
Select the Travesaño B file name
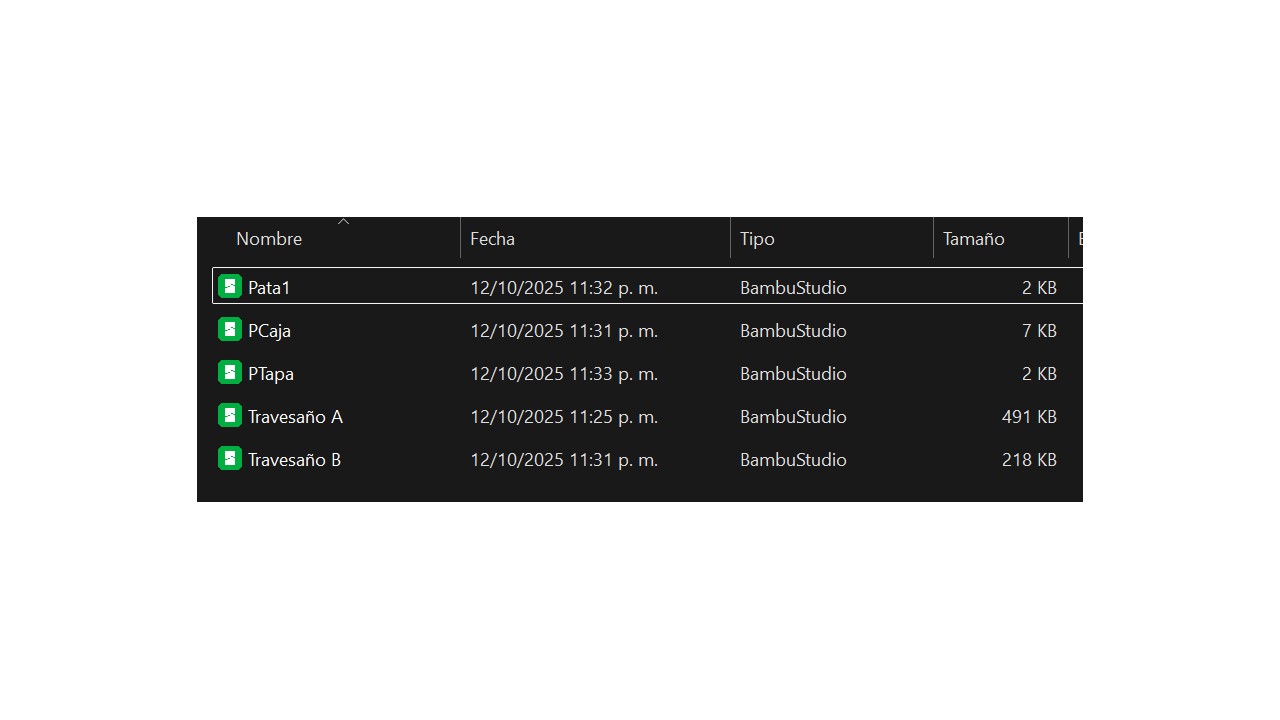294,460
